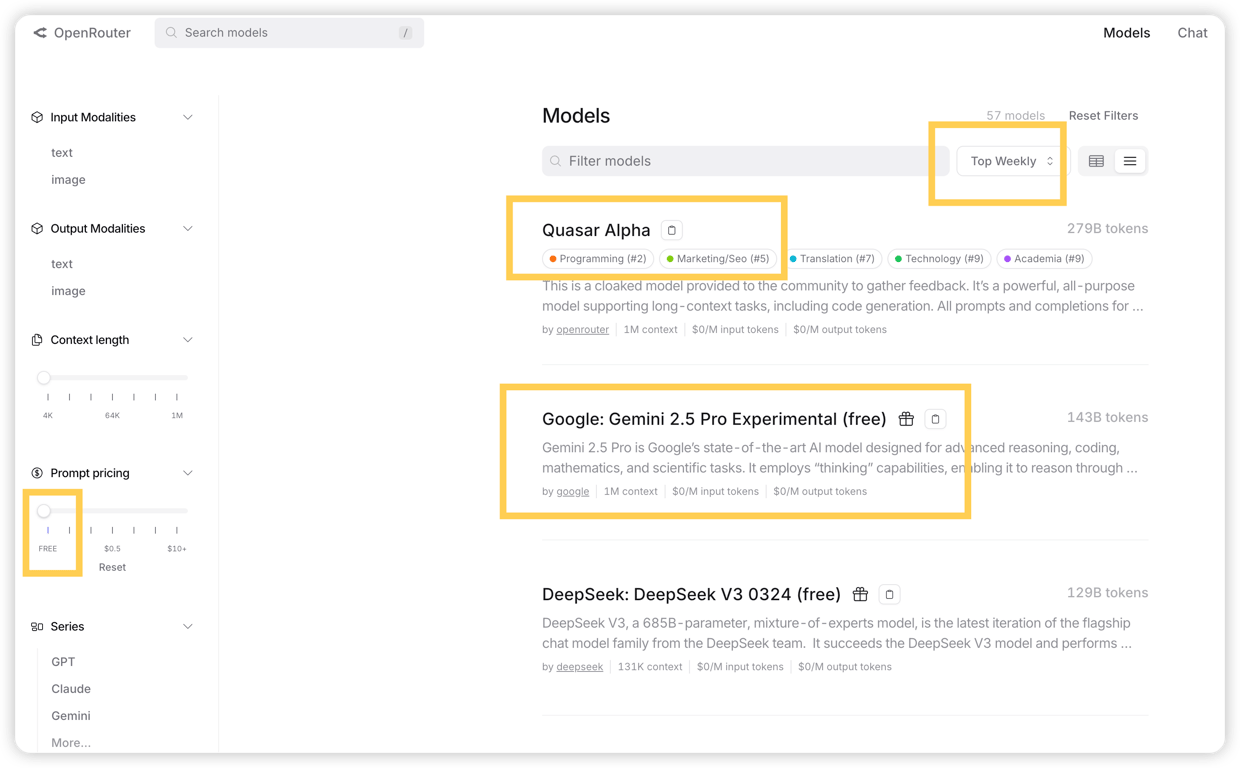Click the 279B tokens count
This screenshot has height=768, width=1240.
(x=1107, y=229)
